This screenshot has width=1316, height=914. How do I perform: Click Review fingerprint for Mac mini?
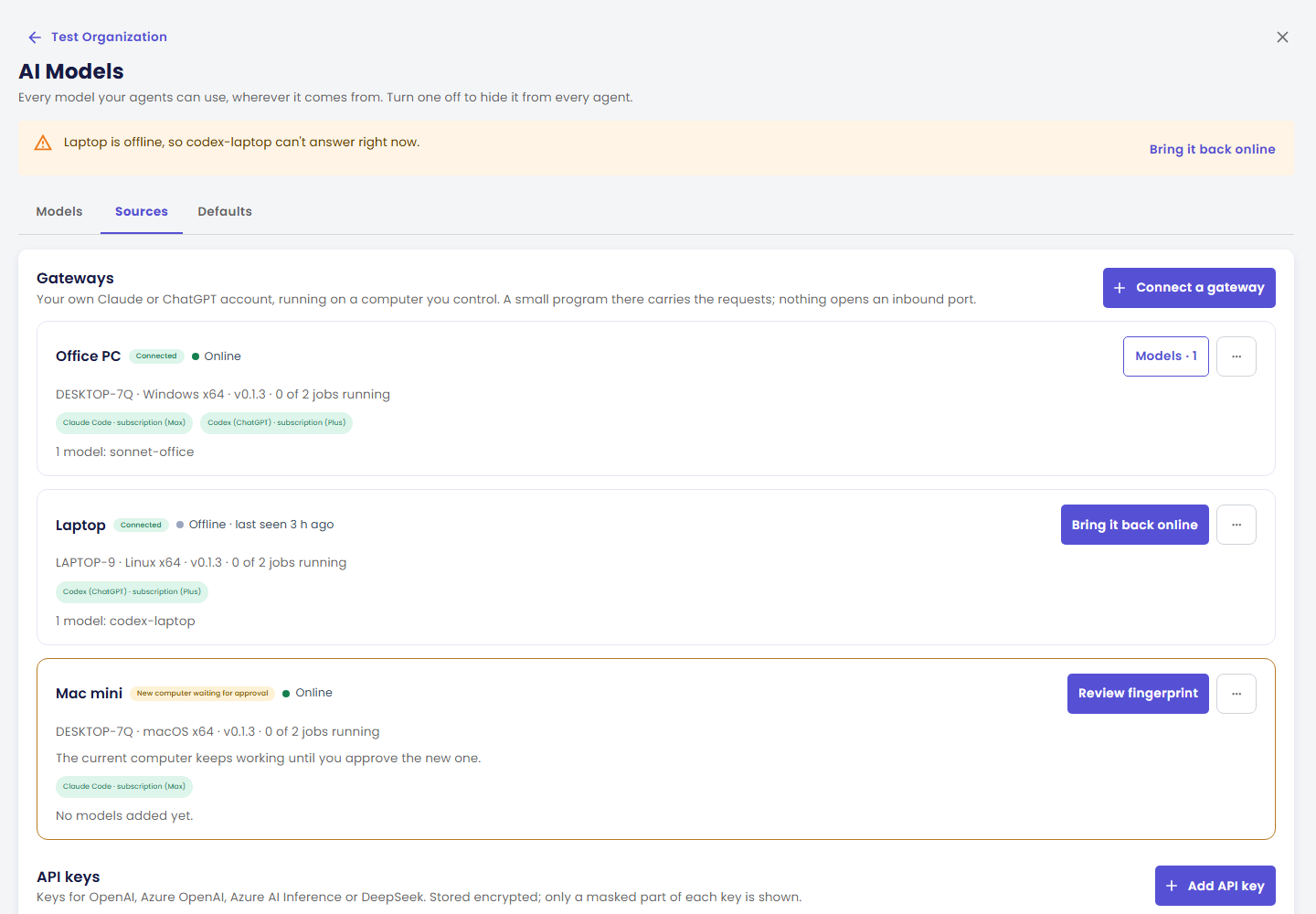[1138, 694]
